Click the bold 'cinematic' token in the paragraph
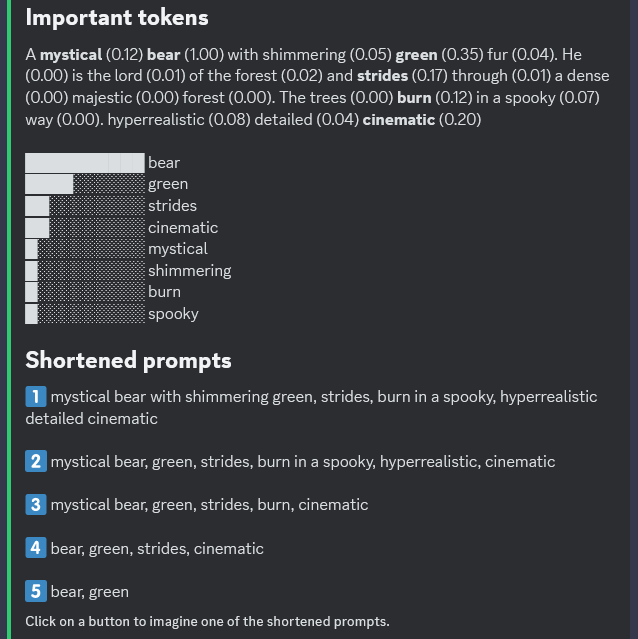Viewport: 638px width, 639px height. click(x=399, y=120)
